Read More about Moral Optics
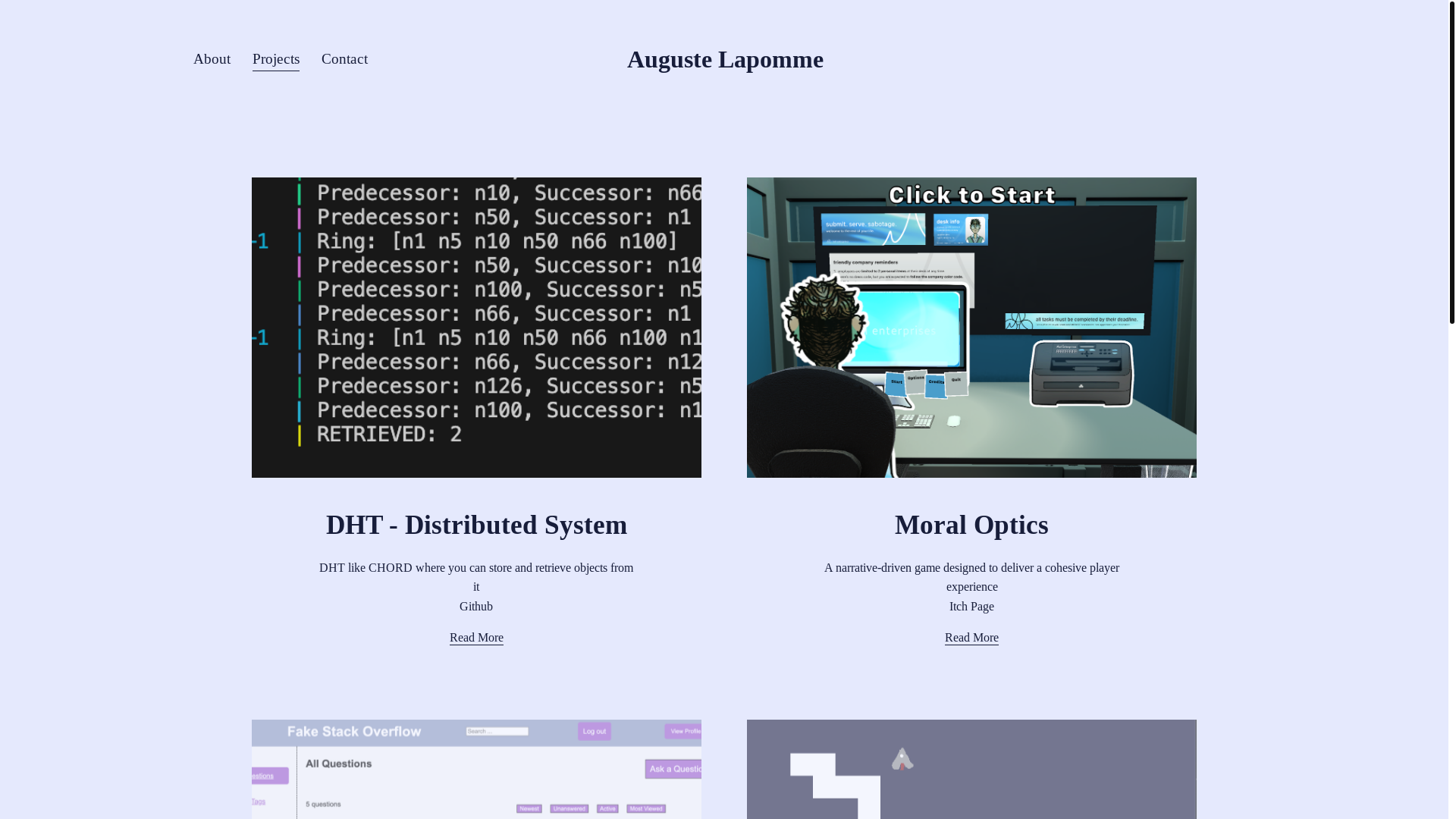The image size is (1456, 819). point(971,638)
